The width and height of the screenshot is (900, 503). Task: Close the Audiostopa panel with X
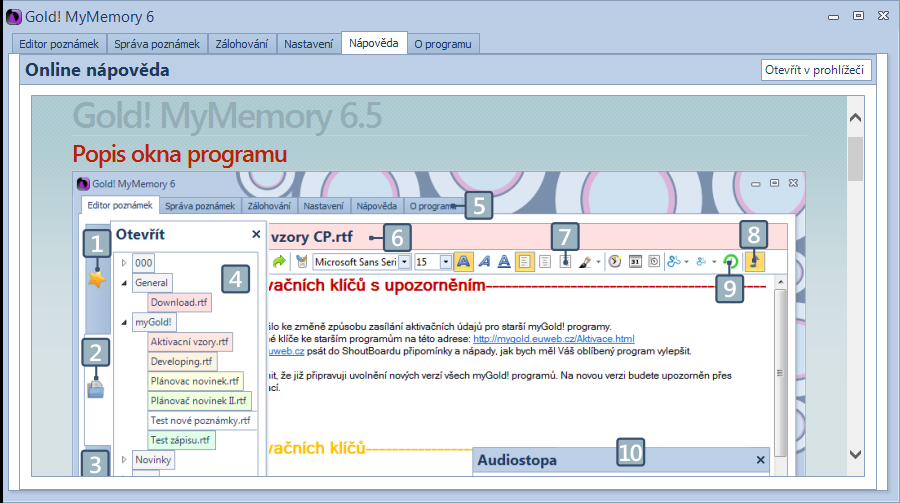pos(761,460)
